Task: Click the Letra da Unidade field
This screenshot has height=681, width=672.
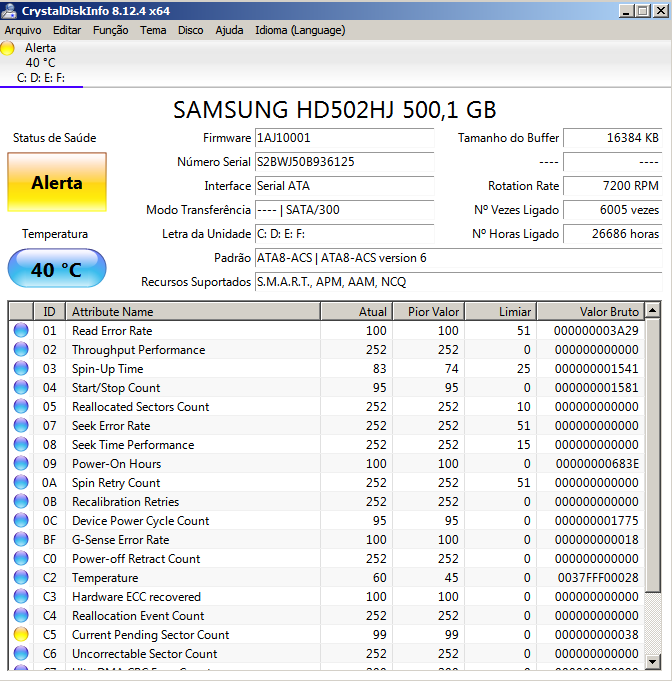Action: coord(344,234)
